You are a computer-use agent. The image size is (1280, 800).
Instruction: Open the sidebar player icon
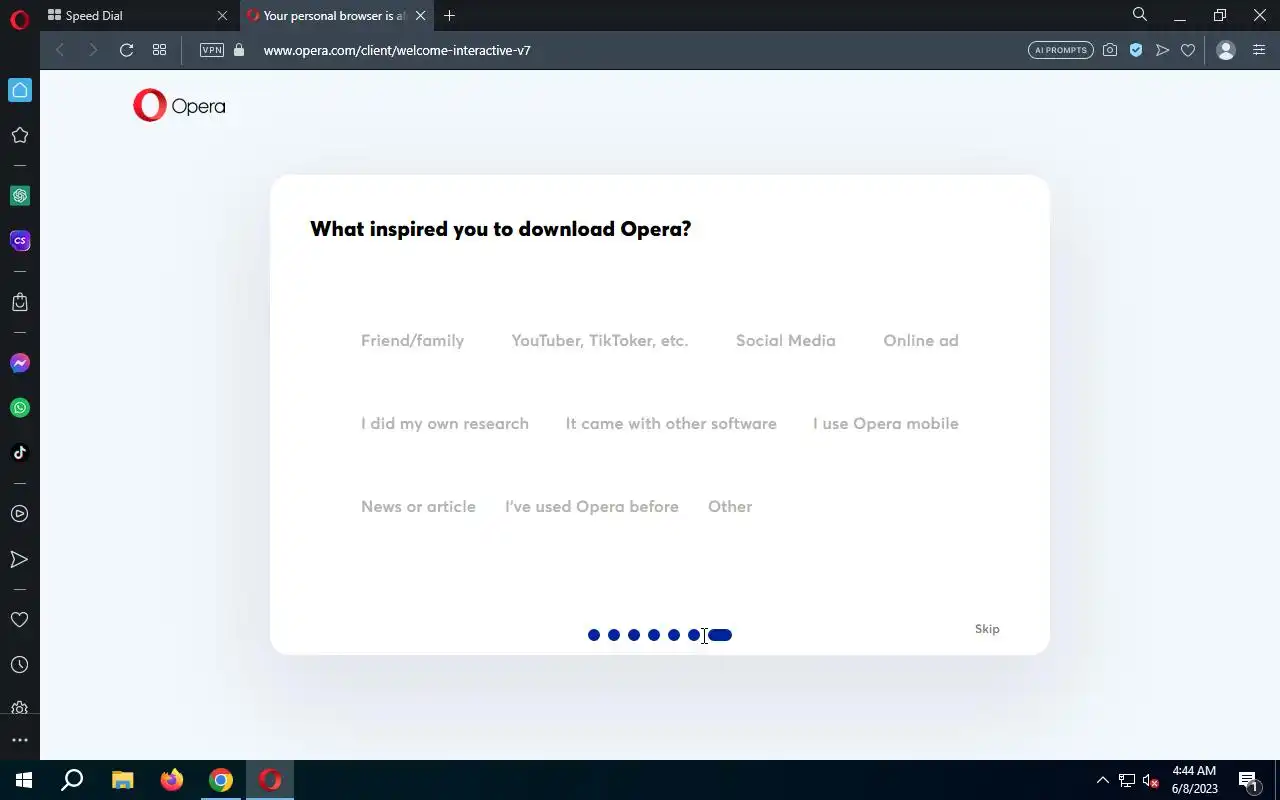click(x=19, y=514)
